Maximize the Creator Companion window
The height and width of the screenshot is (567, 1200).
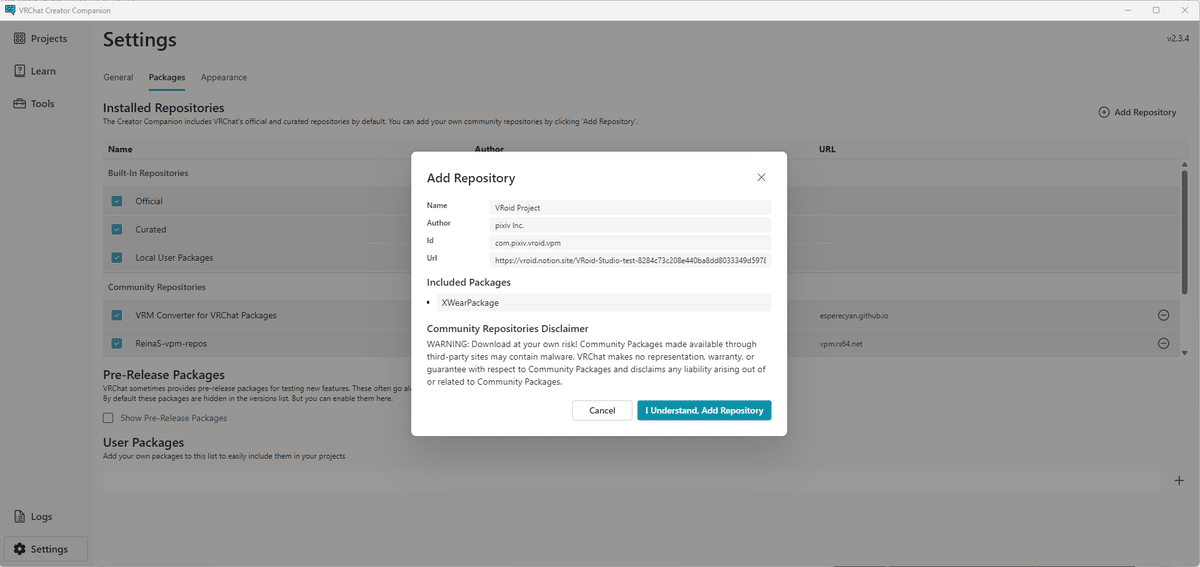tap(1156, 9)
